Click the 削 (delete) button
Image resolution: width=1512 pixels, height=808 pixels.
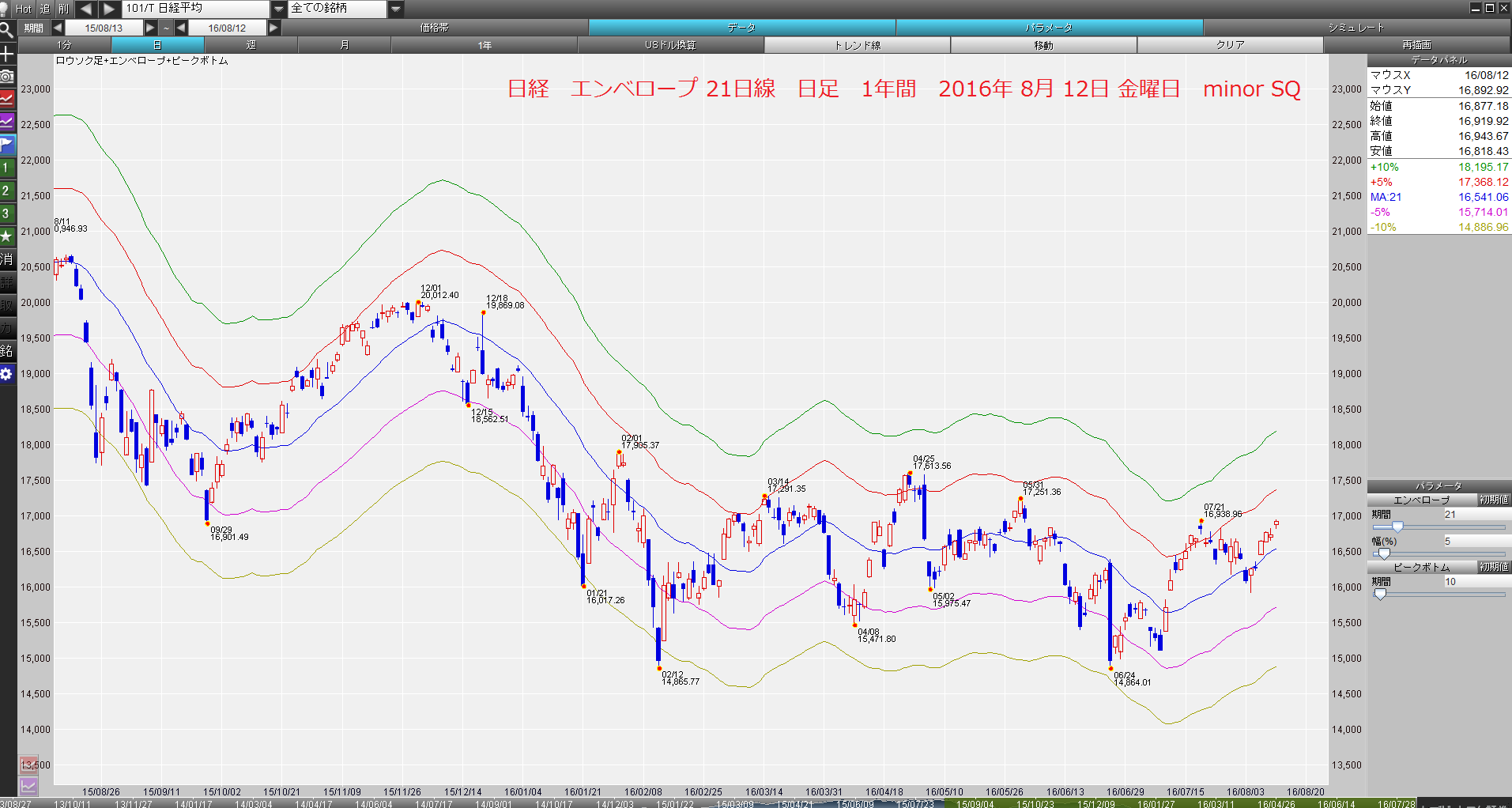64,9
